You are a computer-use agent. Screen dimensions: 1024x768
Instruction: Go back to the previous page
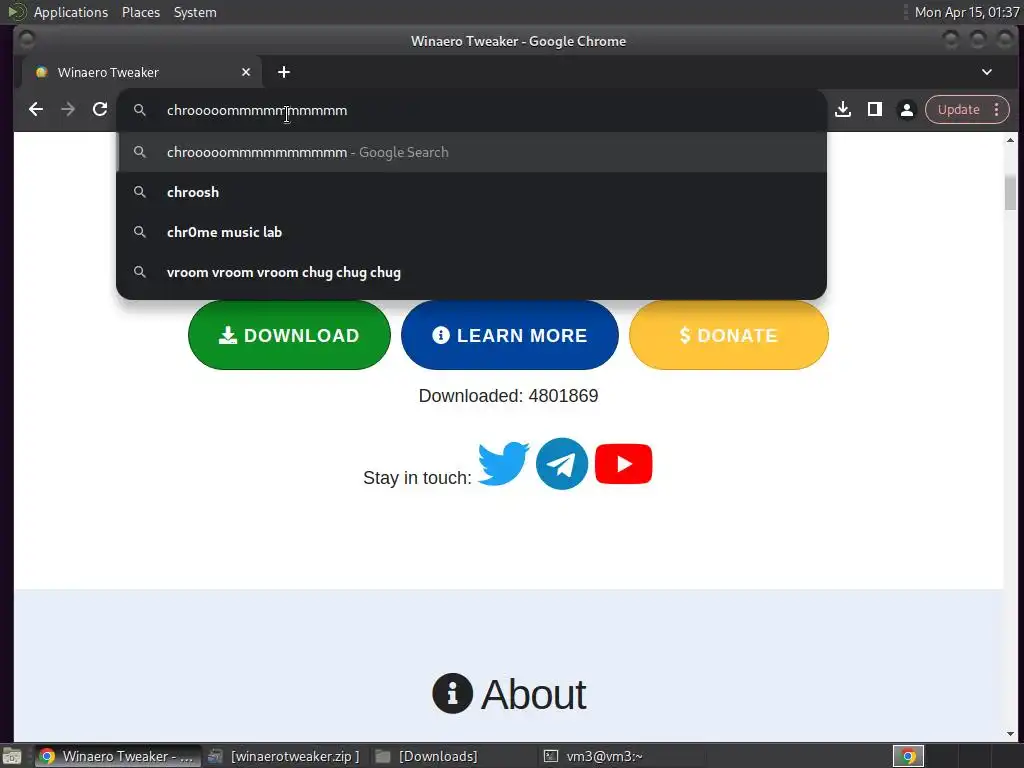(36, 110)
